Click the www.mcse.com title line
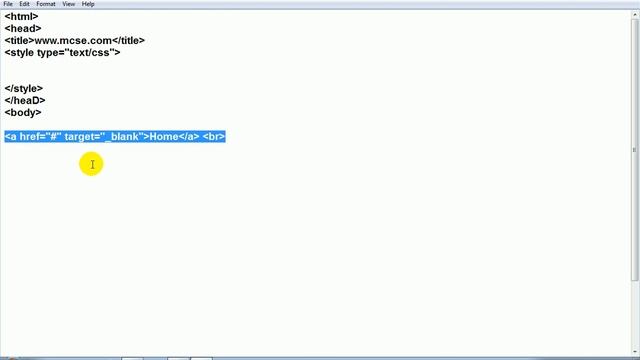The image size is (640, 360). 75,40
